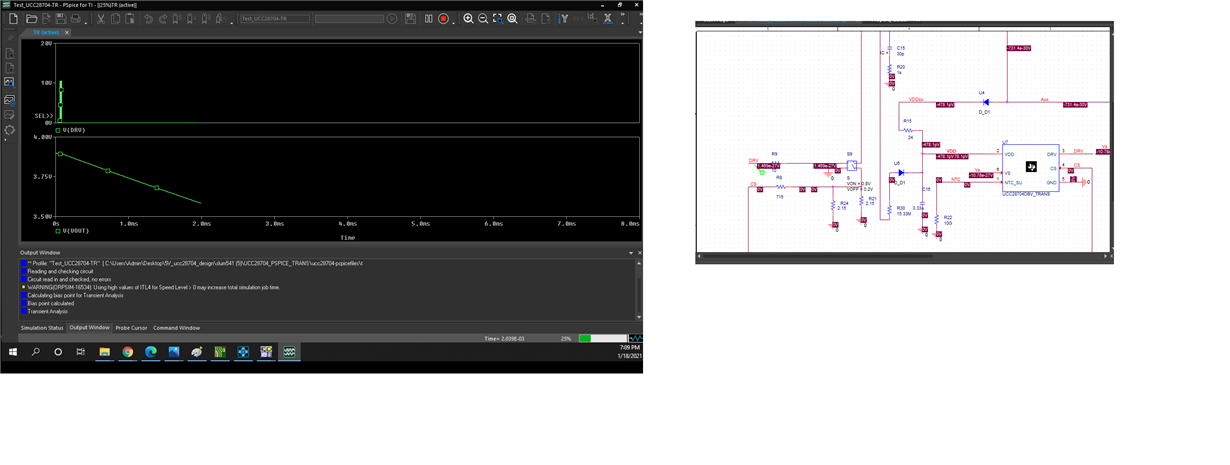Screen dimensions: 1230x465
Task: Select the V(VOUT) trace legend marker
Action: click(59, 230)
